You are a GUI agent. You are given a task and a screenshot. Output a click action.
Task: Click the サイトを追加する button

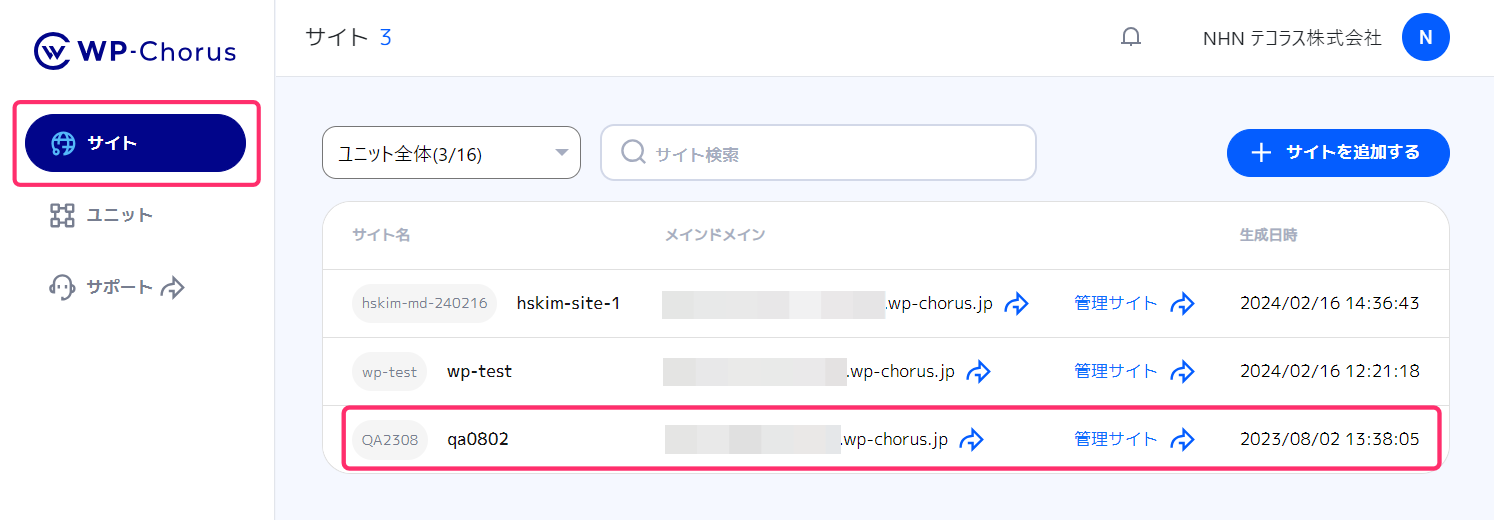(1338, 153)
